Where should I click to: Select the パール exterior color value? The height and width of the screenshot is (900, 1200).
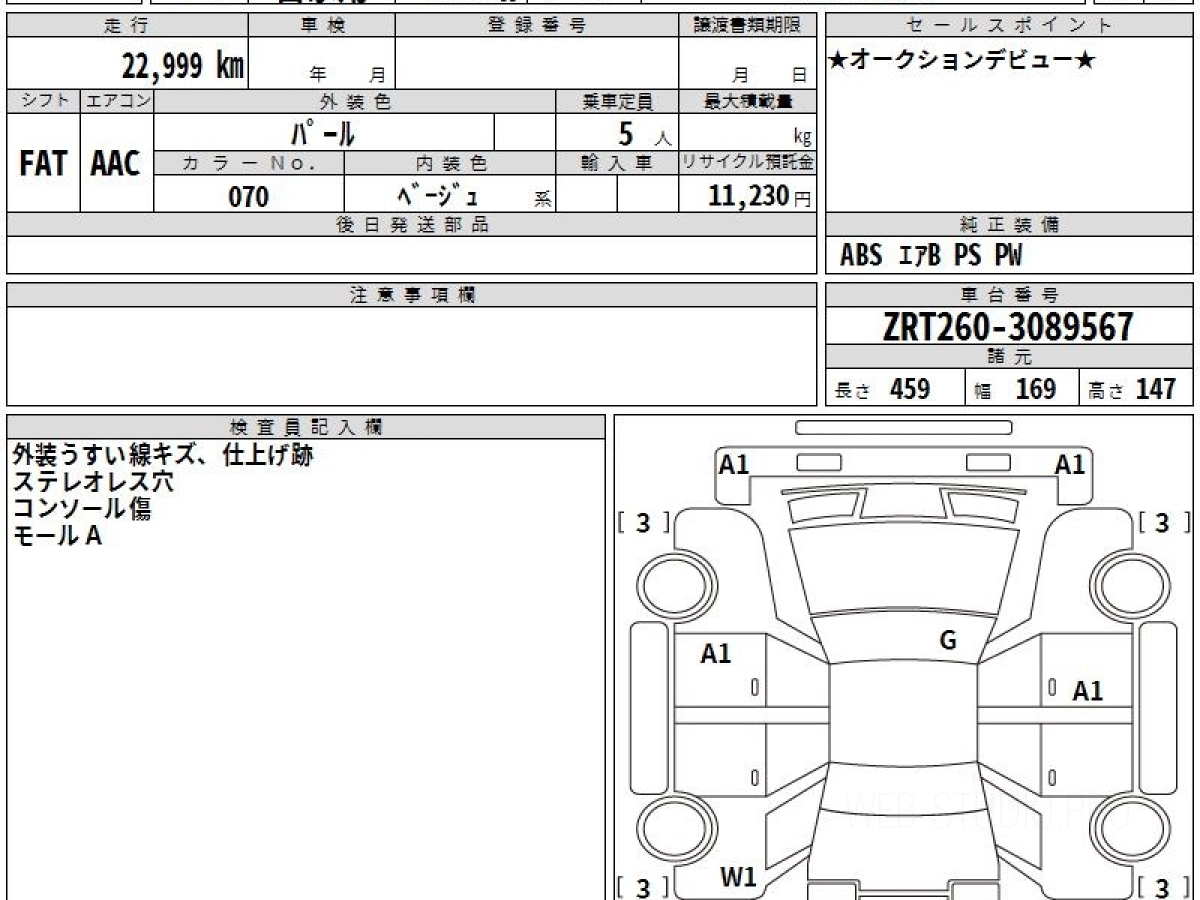[324, 133]
